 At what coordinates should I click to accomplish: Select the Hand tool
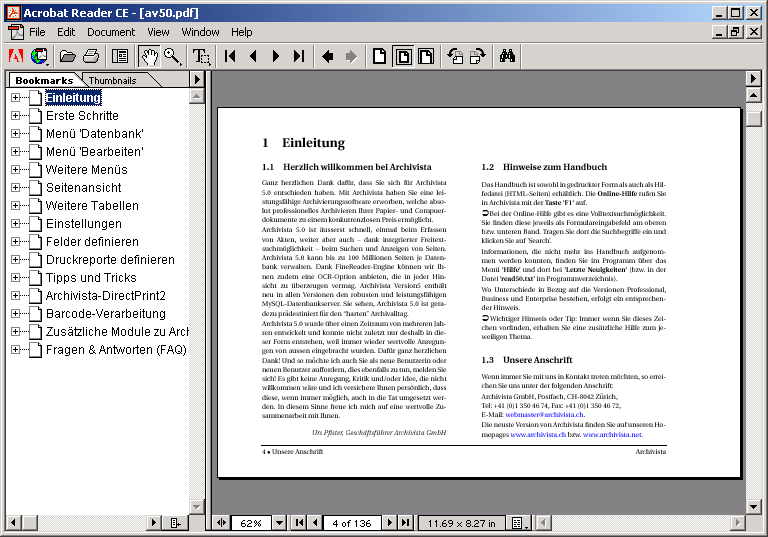coord(149,56)
